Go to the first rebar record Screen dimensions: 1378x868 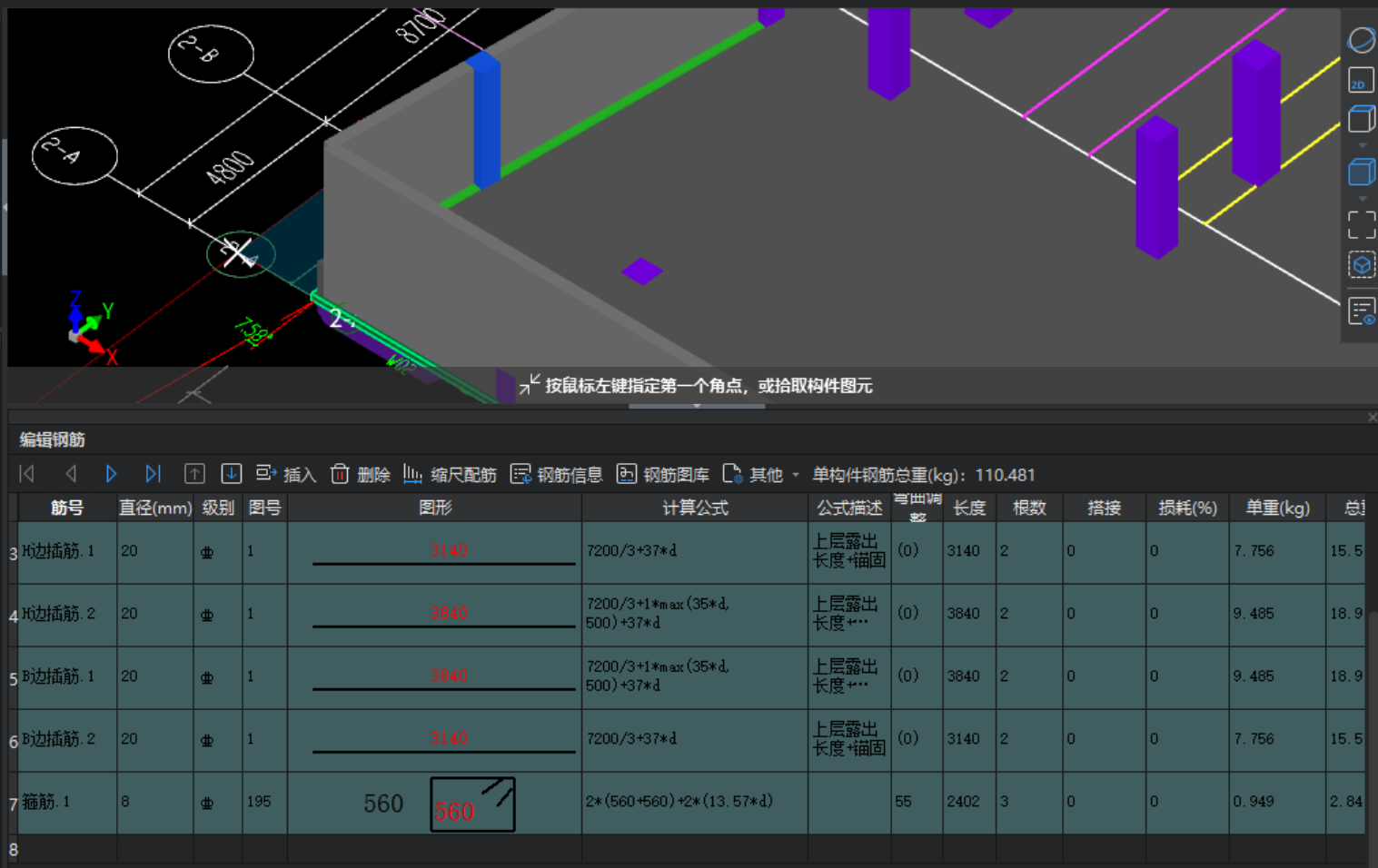27,474
